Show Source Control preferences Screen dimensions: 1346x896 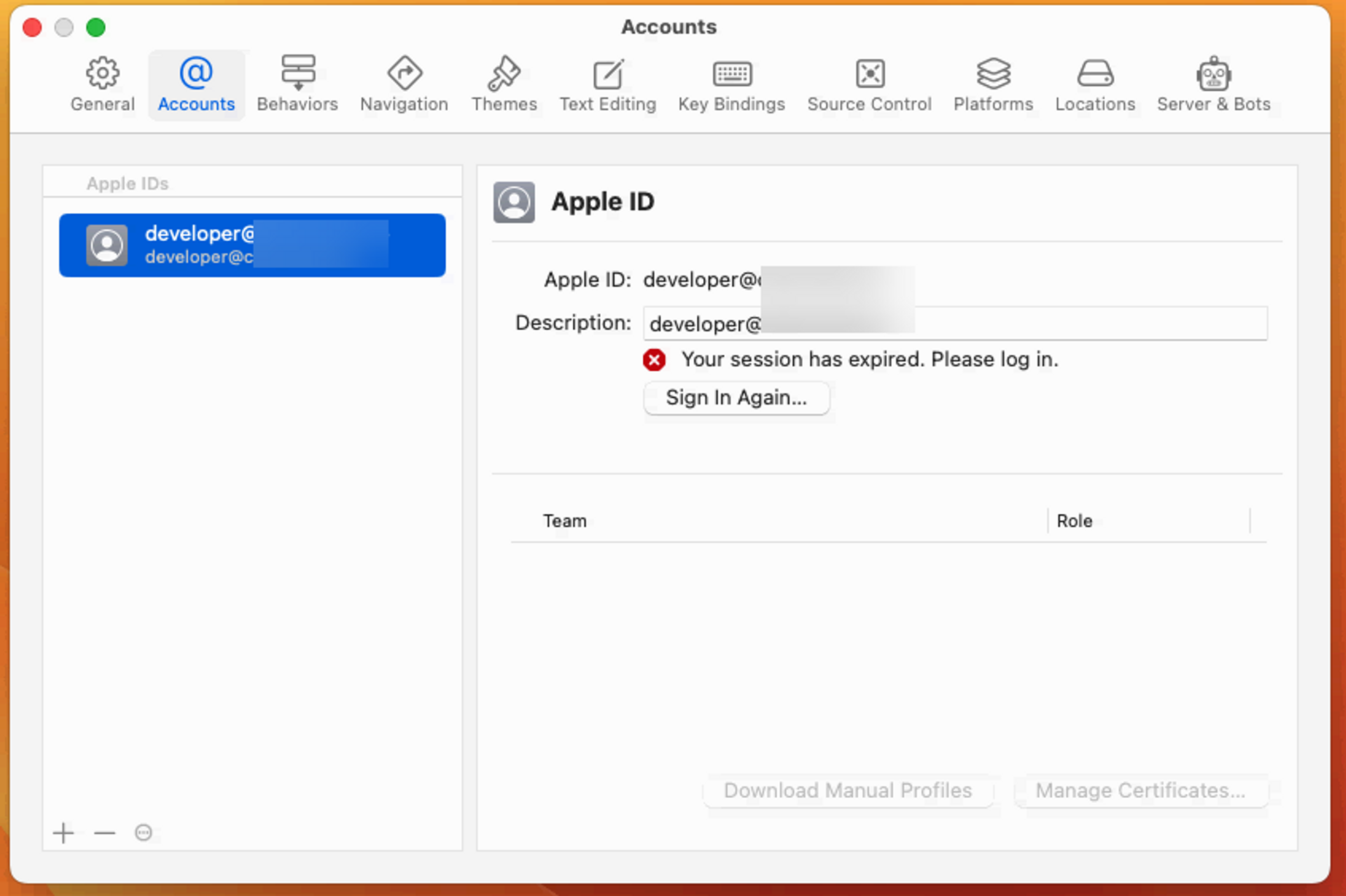(x=869, y=86)
